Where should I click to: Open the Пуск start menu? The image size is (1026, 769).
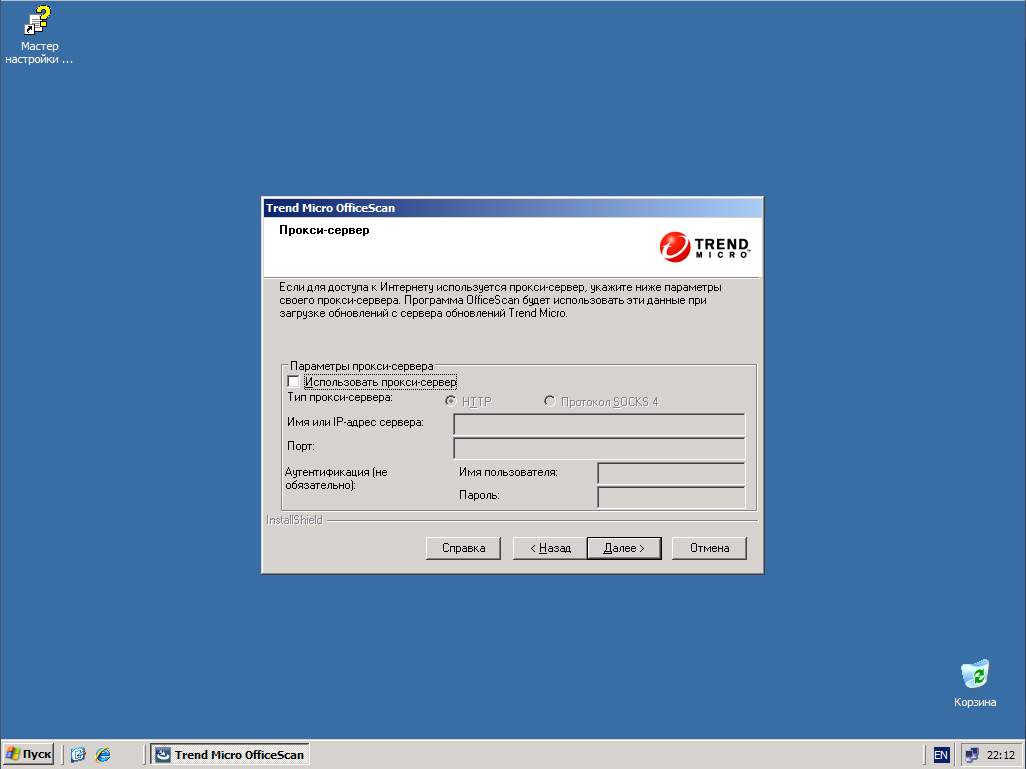pyautogui.click(x=28, y=755)
